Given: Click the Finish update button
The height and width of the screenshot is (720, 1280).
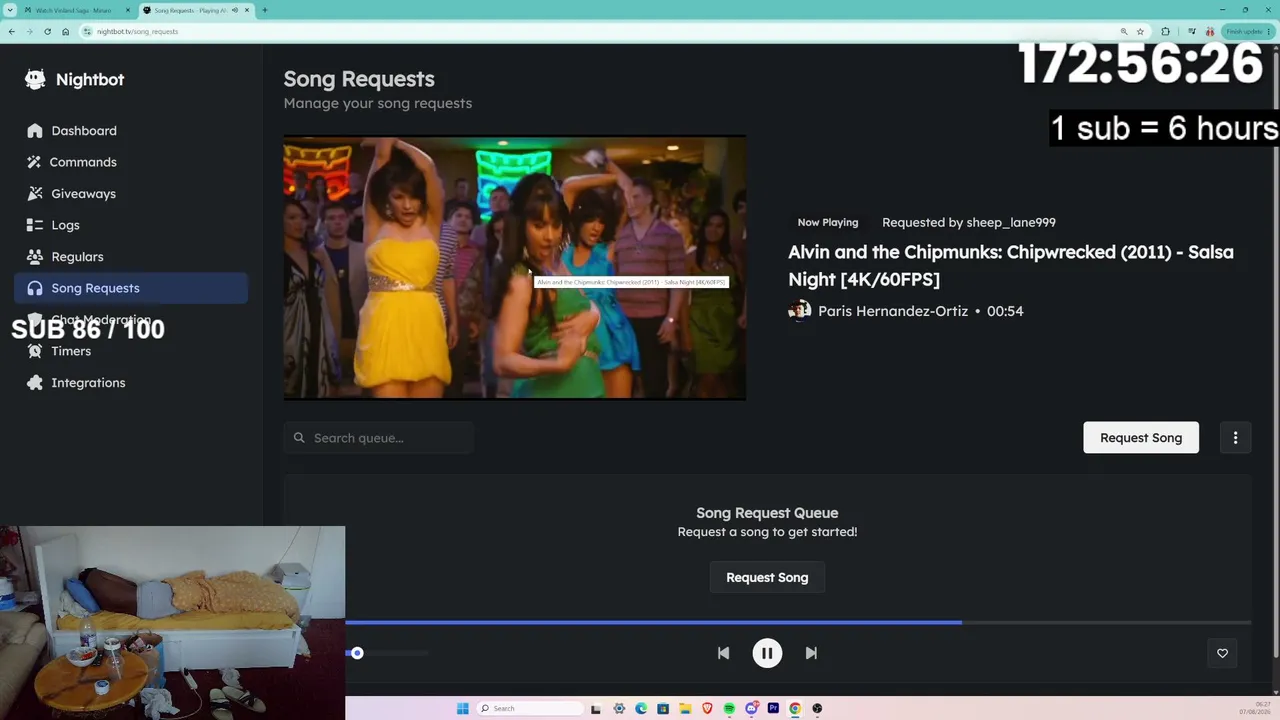Looking at the screenshot, I should pyautogui.click(x=1247, y=31).
